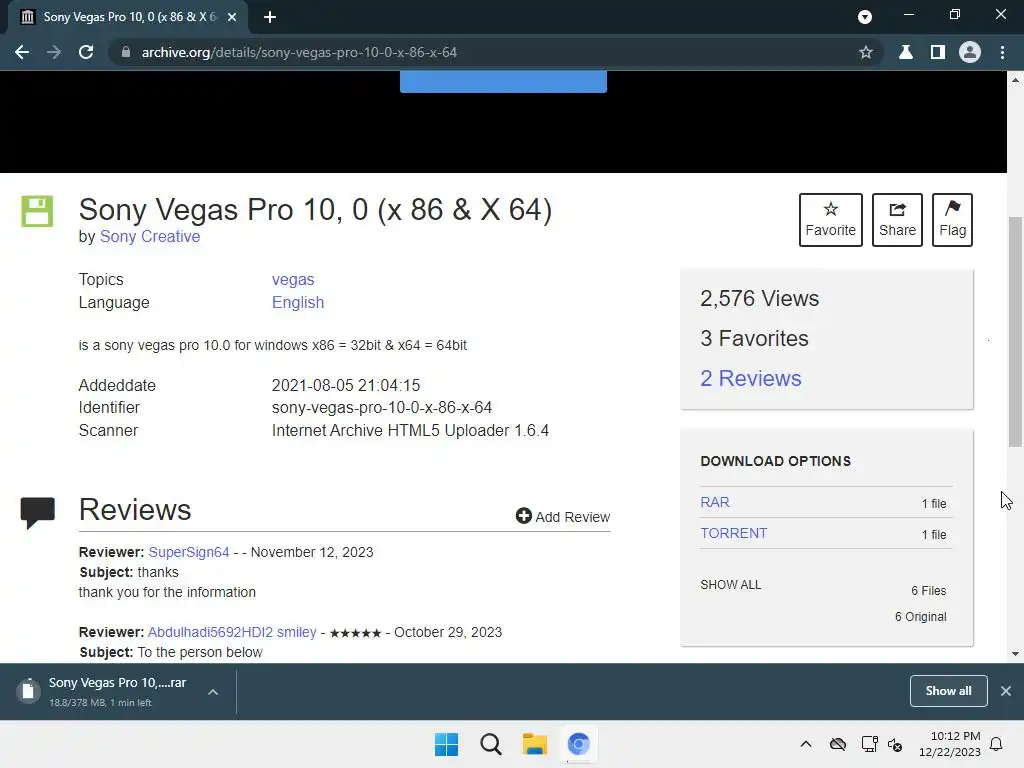The image size is (1024, 768).
Task: Open the English language link
Action: (298, 302)
